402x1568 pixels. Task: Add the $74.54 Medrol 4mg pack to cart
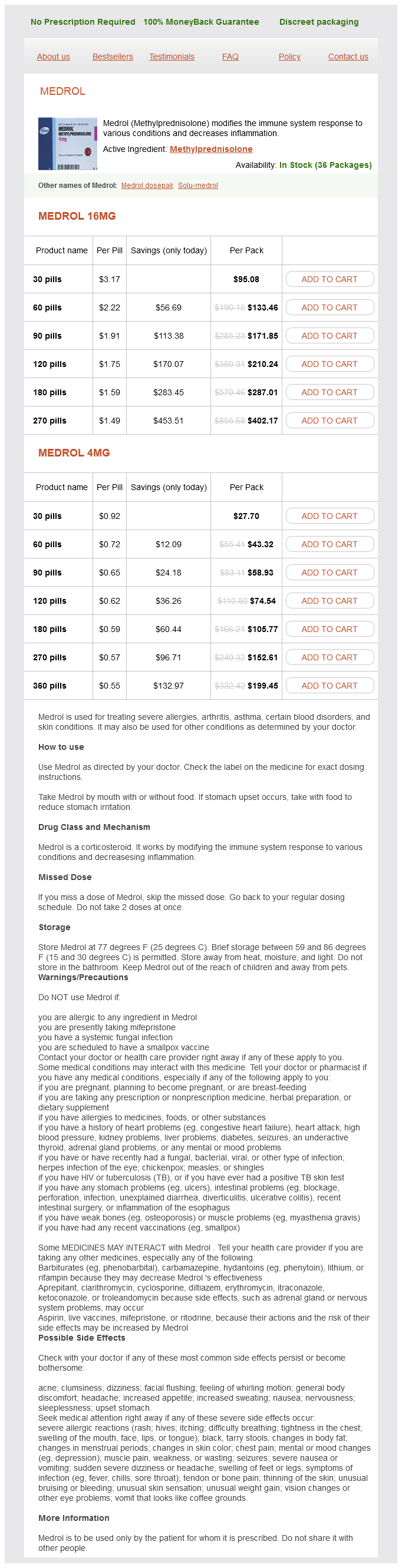point(329,601)
